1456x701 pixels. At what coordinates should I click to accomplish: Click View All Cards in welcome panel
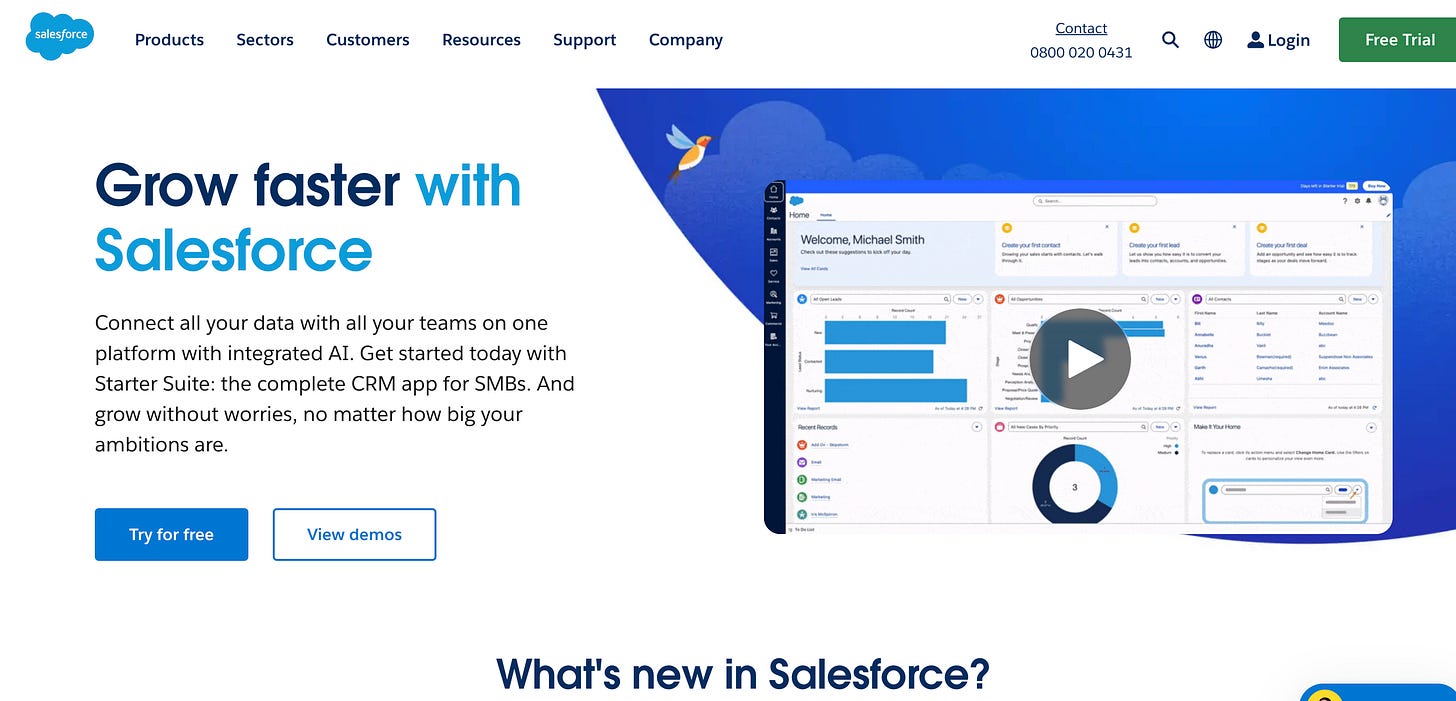click(814, 269)
